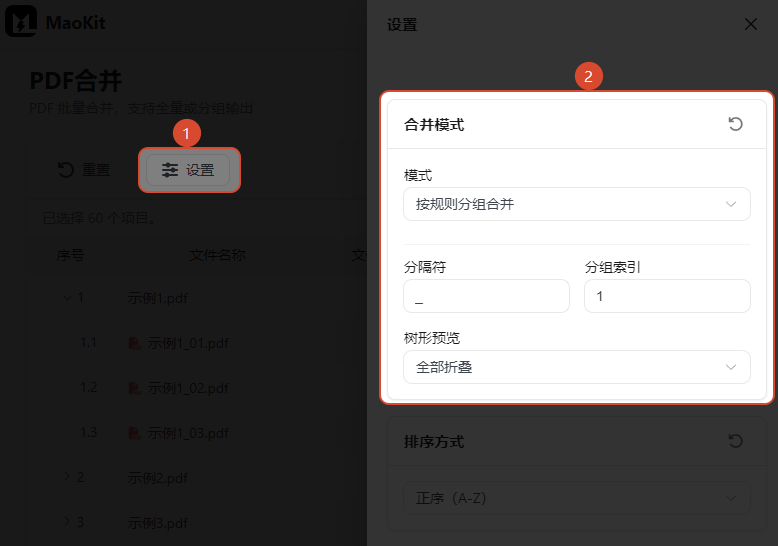Click the 排序方式 section heading

[434, 441]
